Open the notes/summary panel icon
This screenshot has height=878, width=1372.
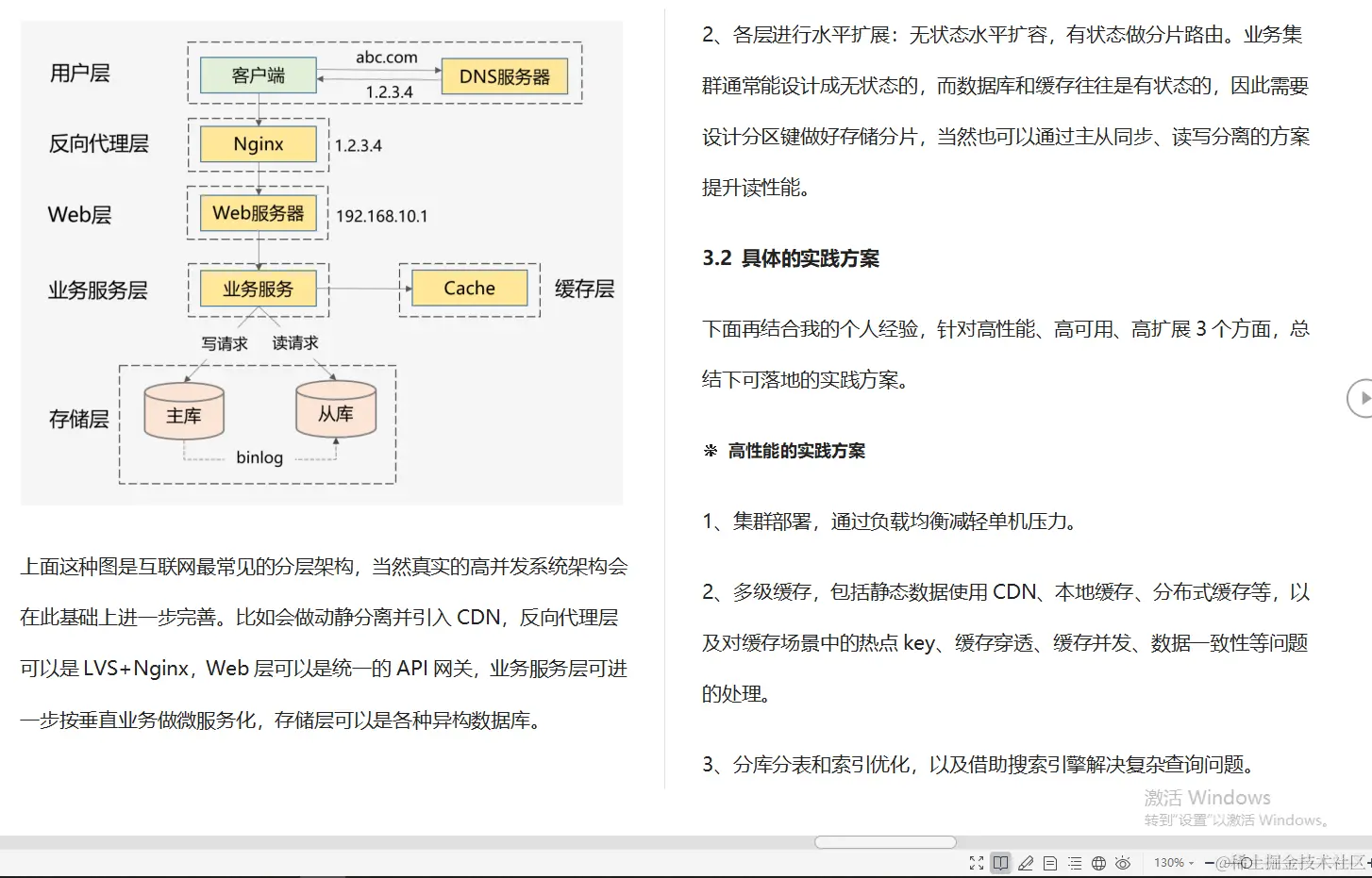point(1051,863)
